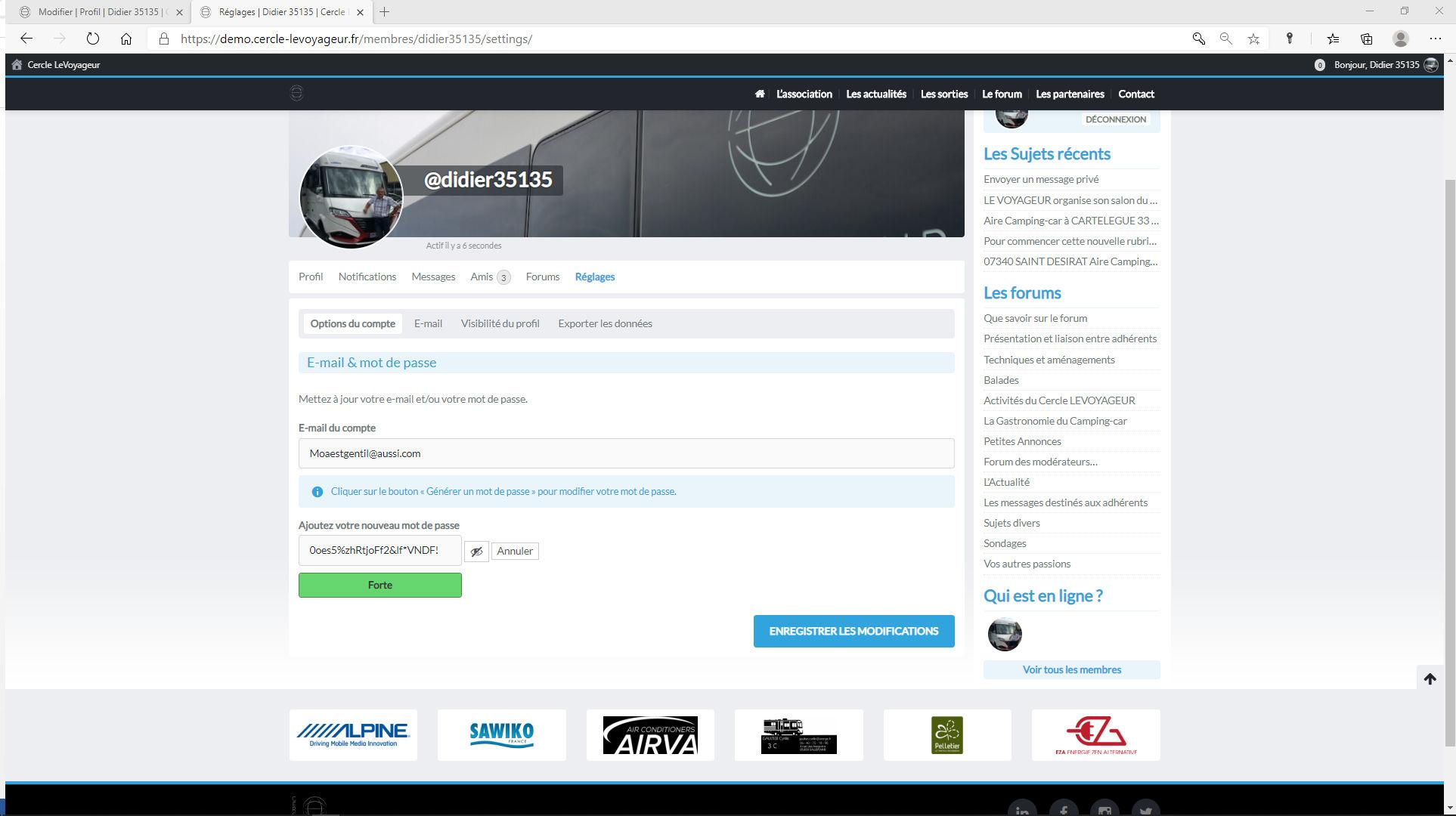Open the password key icon

1290,39
